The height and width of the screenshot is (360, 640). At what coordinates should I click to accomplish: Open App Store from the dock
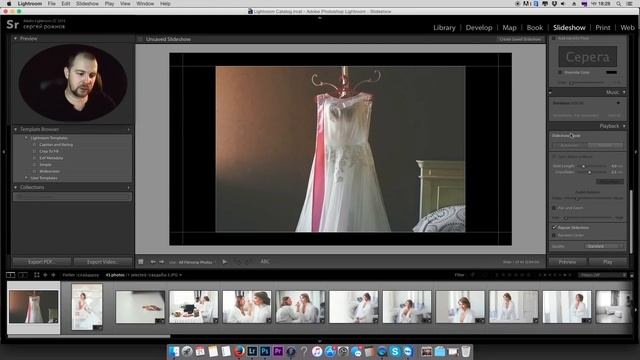pos(330,351)
